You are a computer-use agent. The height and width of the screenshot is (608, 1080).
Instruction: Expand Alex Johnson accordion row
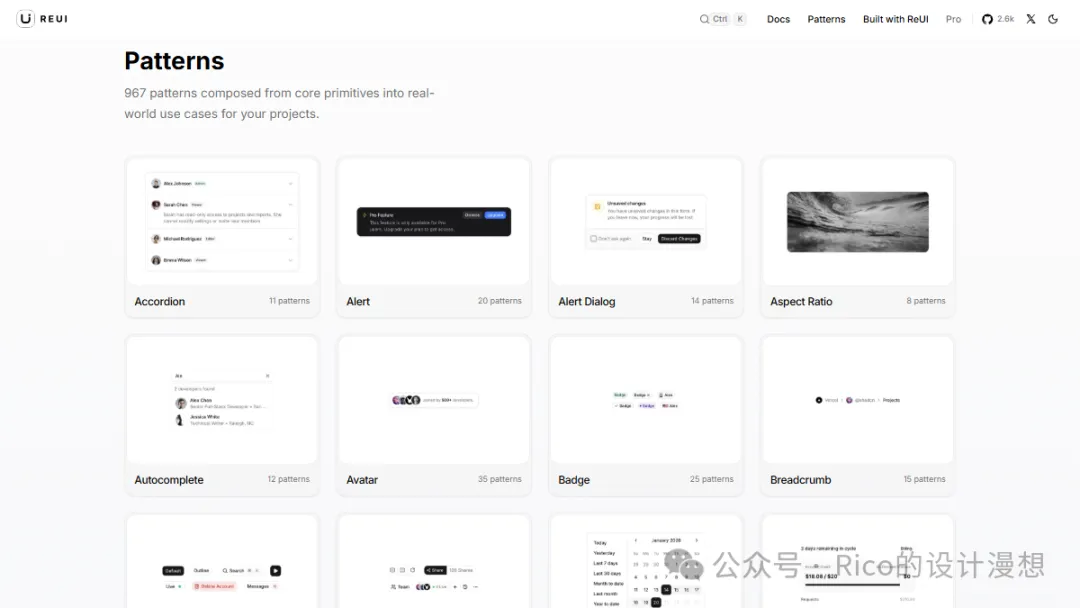[290, 183]
